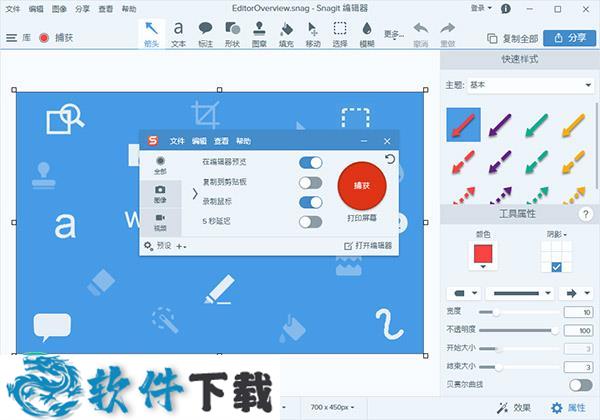Click the Redo arrow (重做)

click(x=448, y=34)
